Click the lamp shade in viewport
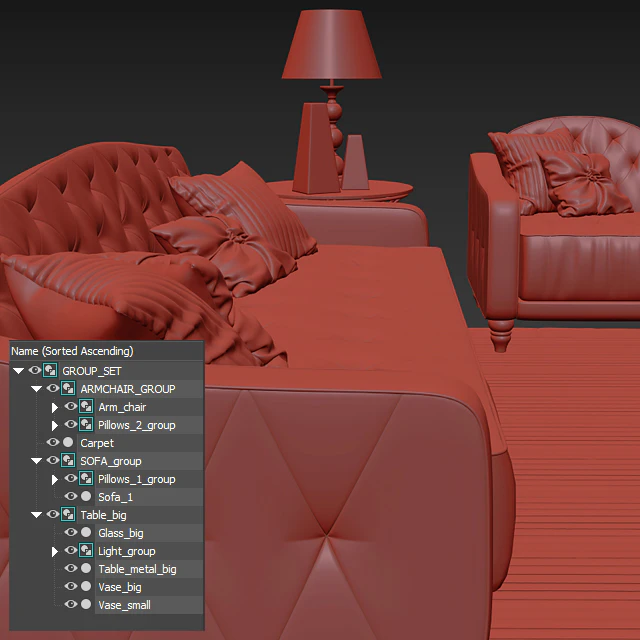 (x=331, y=44)
